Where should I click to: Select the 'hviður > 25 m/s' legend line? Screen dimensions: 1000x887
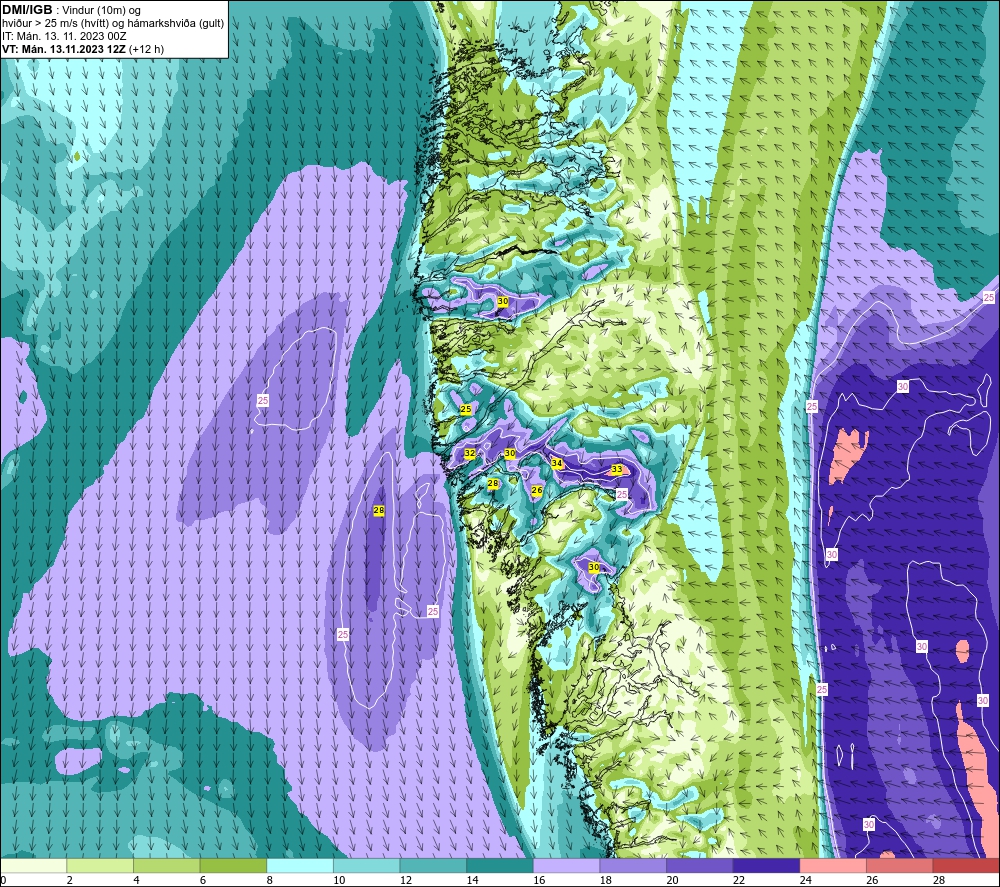tap(113, 23)
